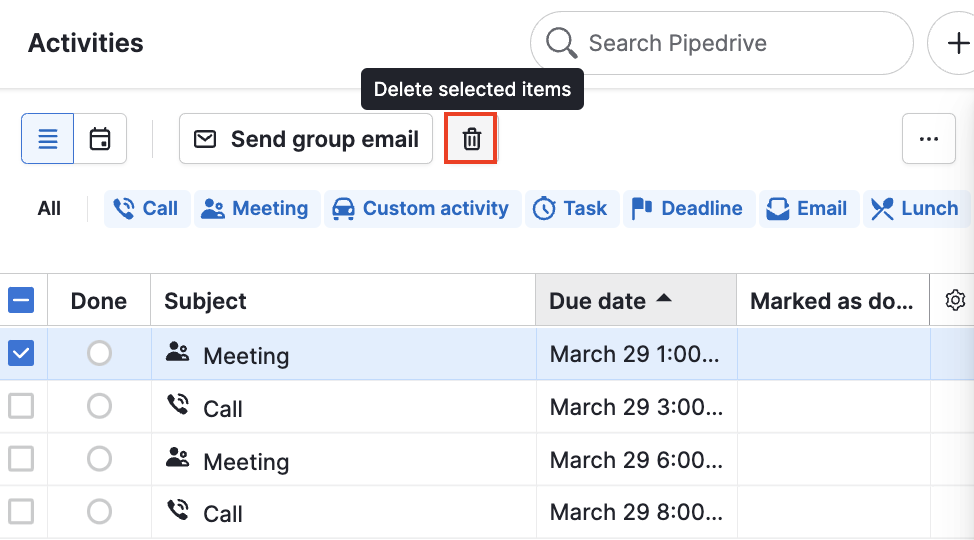Screen dimensions: 974x540
Task: Switch to list view icon
Action: point(48,139)
